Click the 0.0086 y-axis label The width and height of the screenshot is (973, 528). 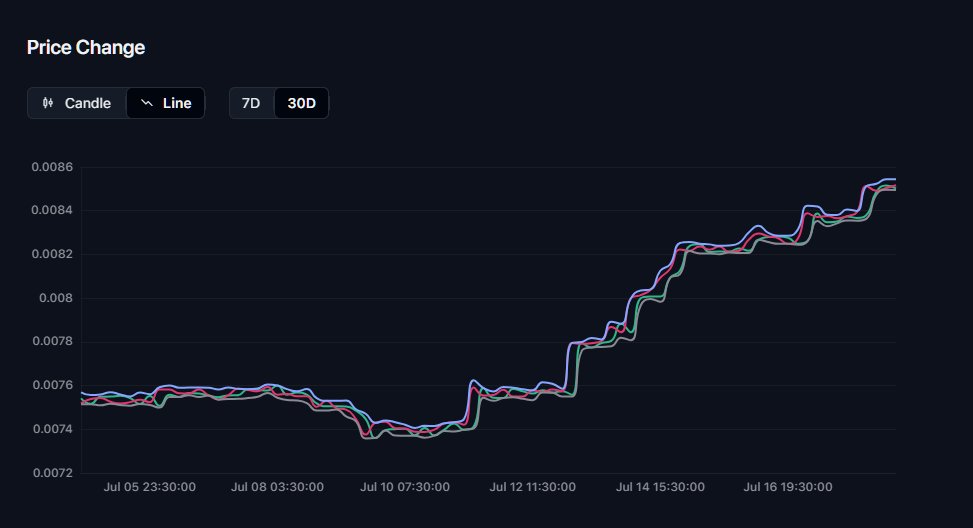point(52,167)
